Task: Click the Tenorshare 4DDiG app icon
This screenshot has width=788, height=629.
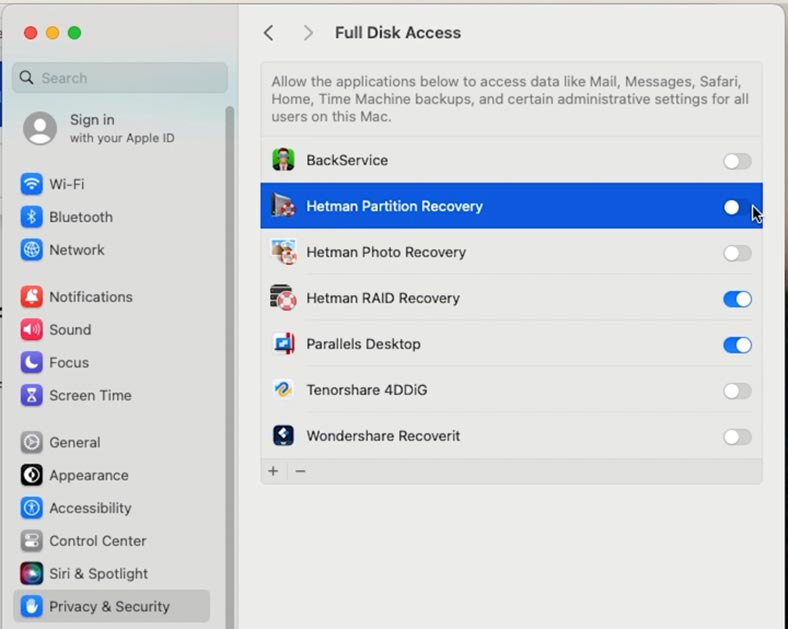Action: [283, 390]
